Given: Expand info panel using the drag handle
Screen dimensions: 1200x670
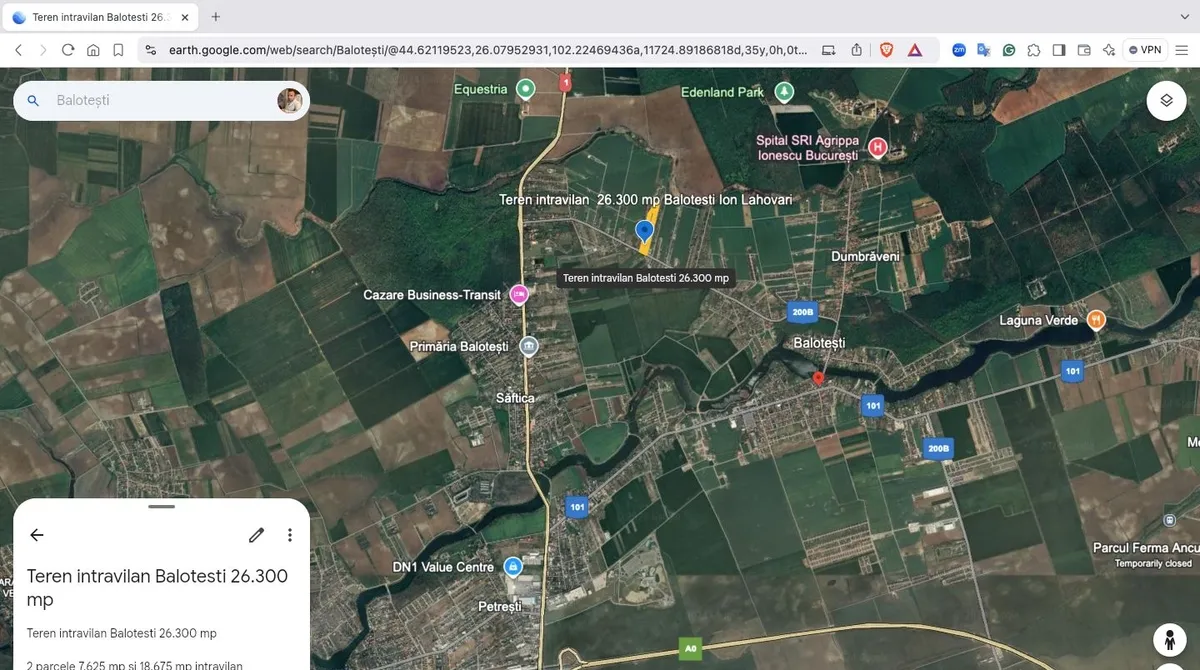Looking at the screenshot, I should click(161, 507).
